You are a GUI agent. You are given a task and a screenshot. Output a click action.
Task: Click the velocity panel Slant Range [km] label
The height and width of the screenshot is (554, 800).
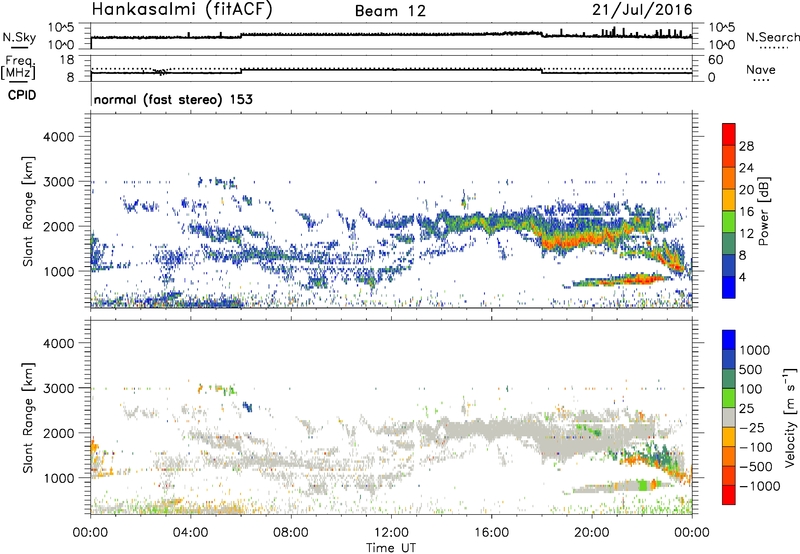[x=28, y=418]
